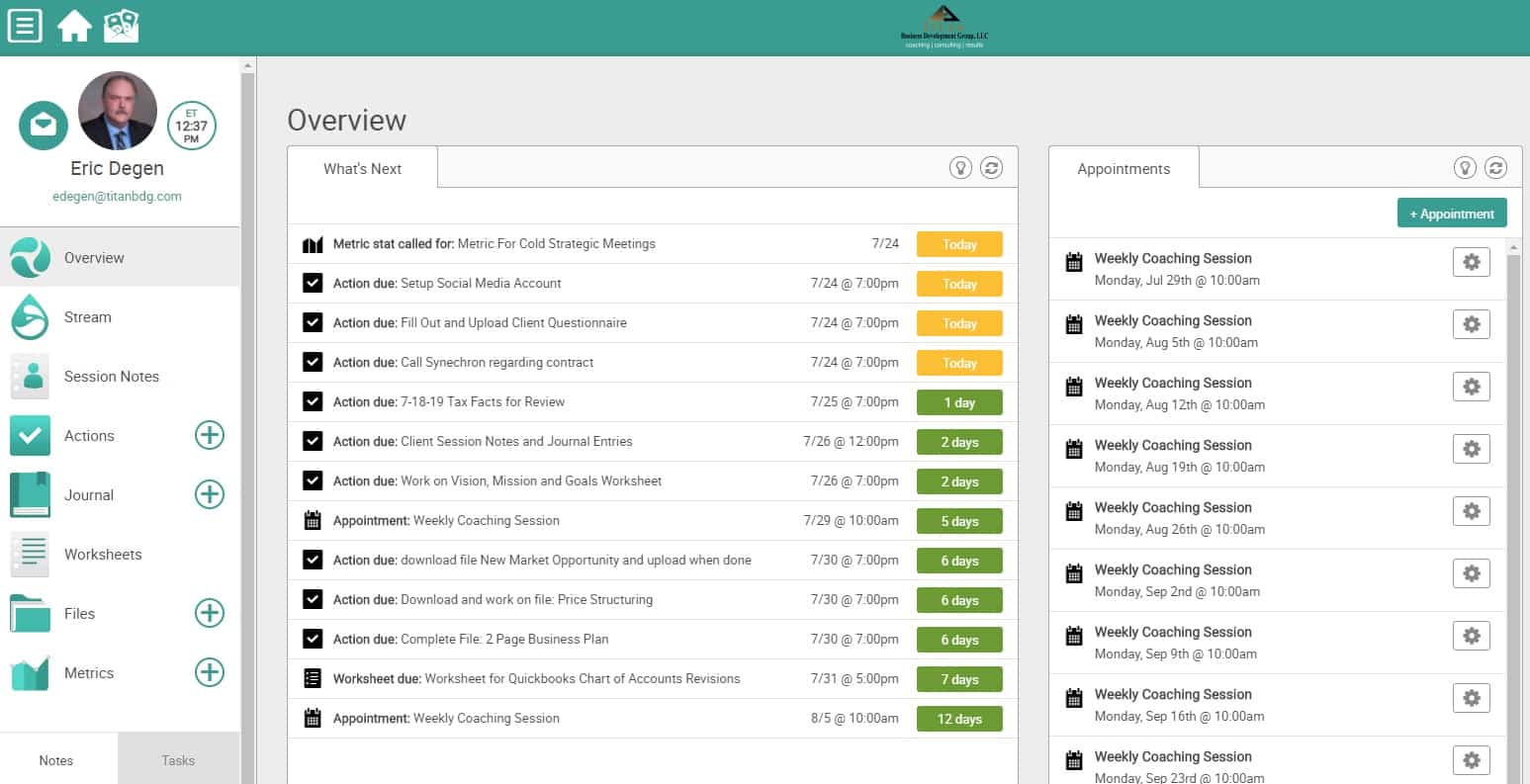The height and width of the screenshot is (784, 1530).
Task: Select the Appointments tab
Action: [x=1124, y=168]
